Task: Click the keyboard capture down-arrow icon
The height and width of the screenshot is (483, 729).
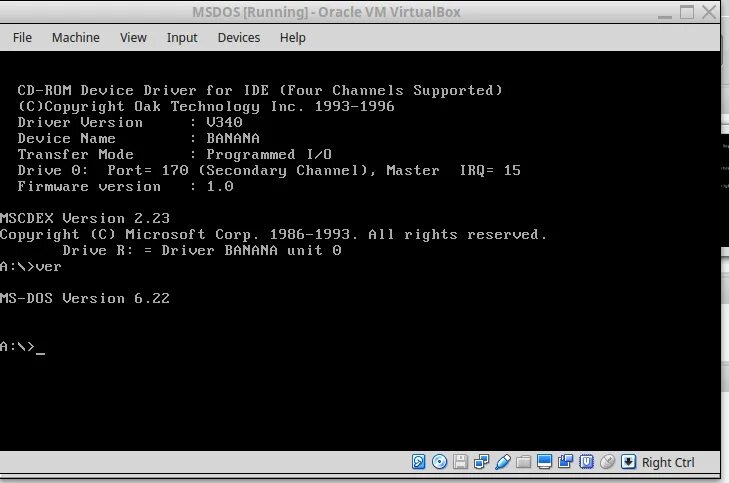Action: click(x=629, y=462)
